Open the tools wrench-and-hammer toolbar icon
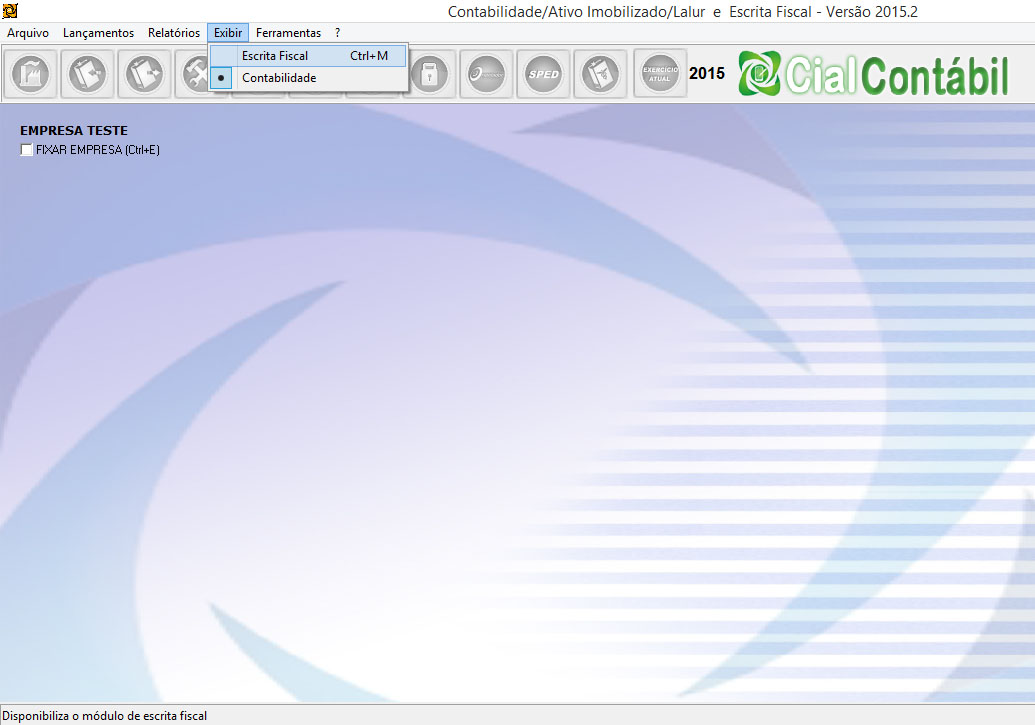Image resolution: width=1035 pixels, height=725 pixels. point(192,74)
